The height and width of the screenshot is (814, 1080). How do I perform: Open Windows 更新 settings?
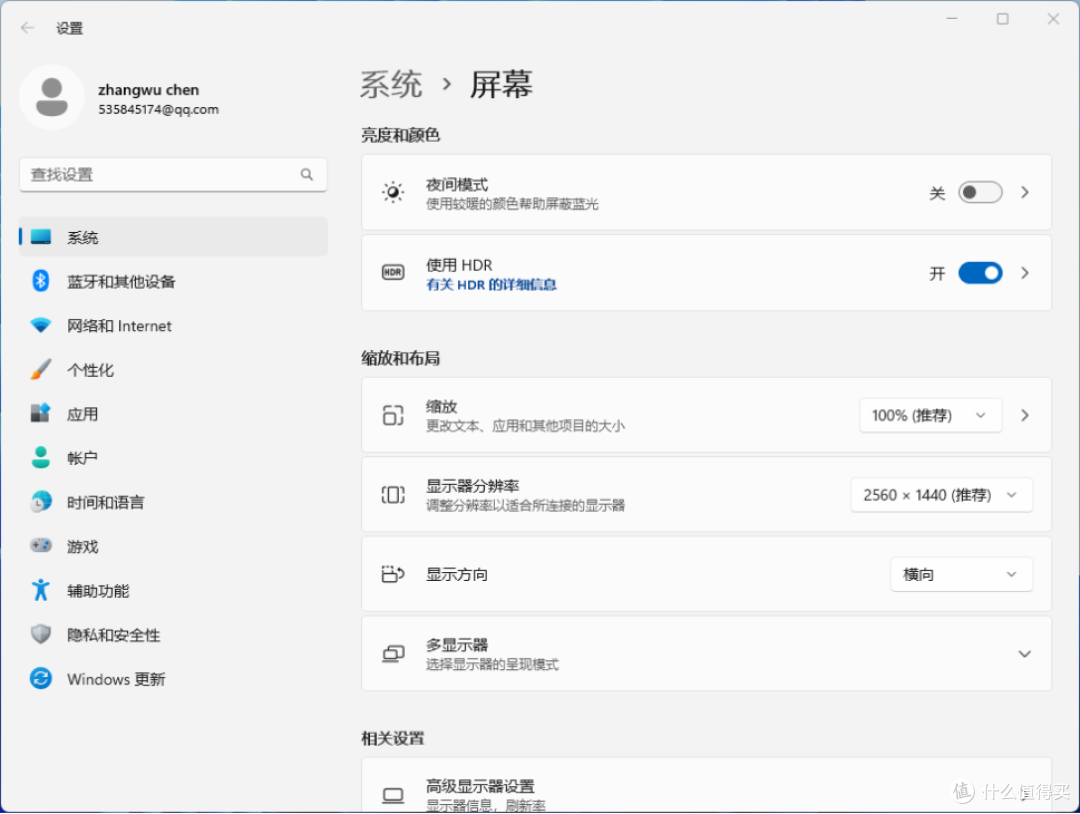click(x=174, y=678)
